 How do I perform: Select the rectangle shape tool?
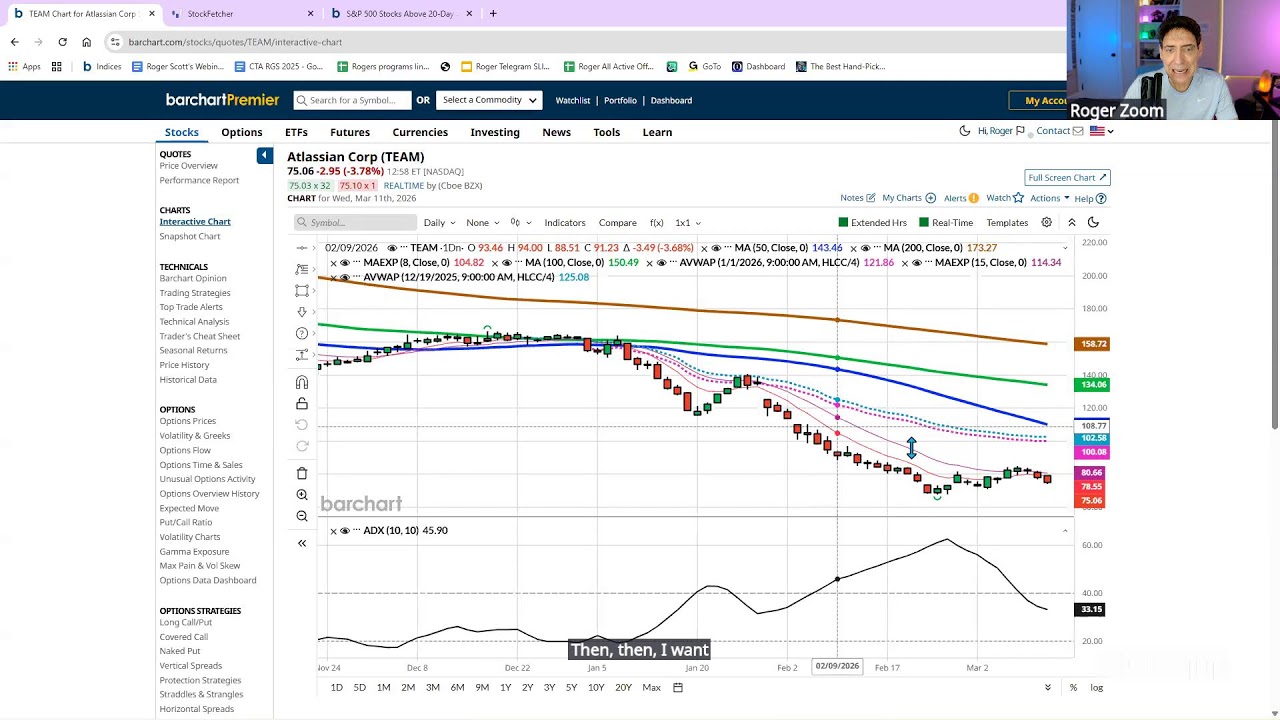302,291
